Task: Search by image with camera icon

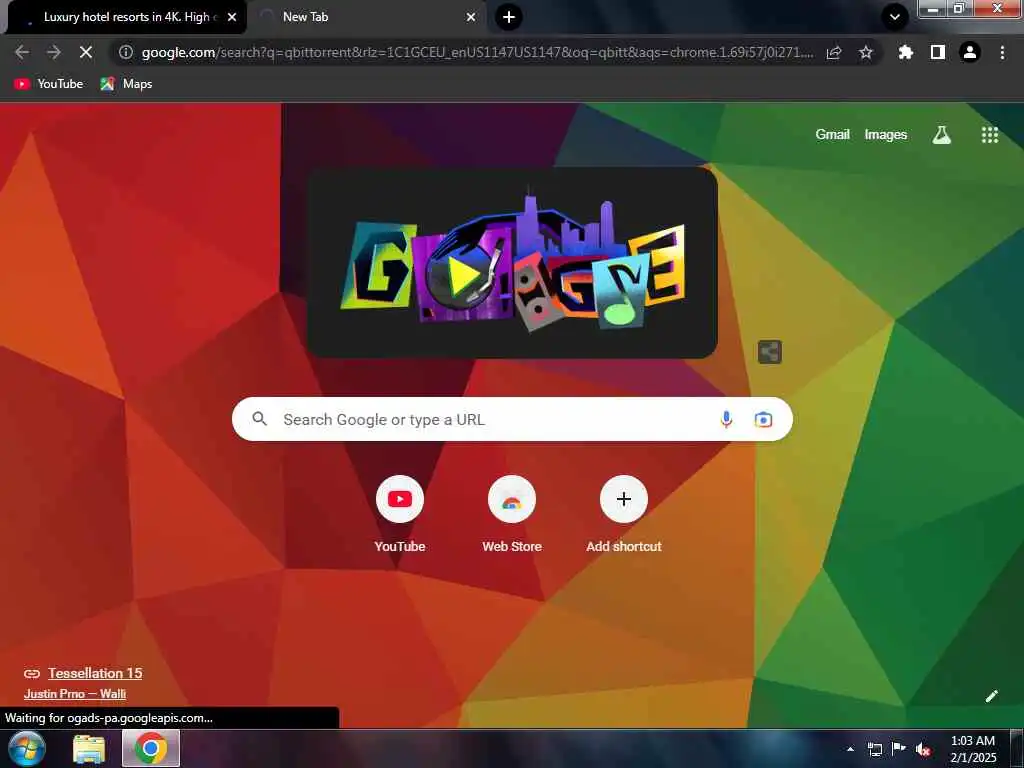Action: coord(763,419)
